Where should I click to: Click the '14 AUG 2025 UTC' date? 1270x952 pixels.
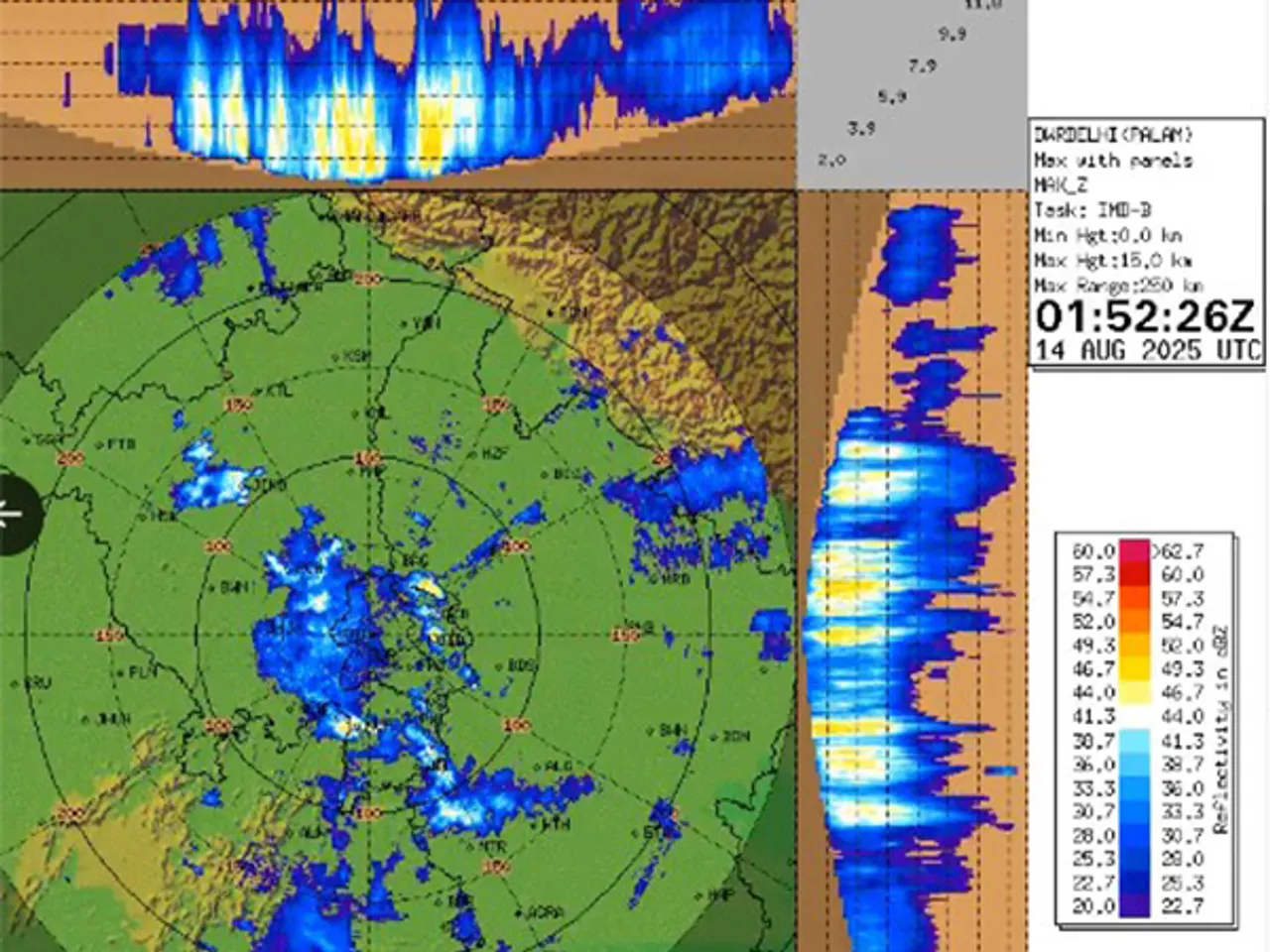coord(1148,350)
